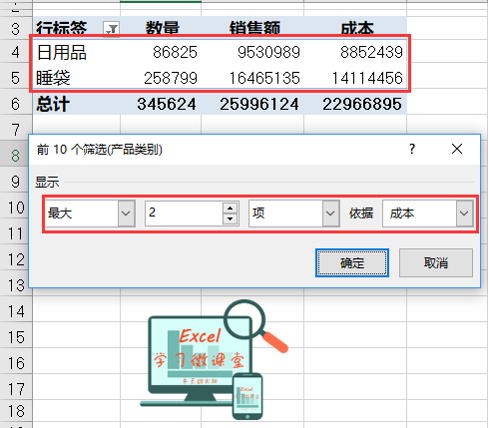Select row header 6
Screen dimensions: 488x428
tap(16, 104)
